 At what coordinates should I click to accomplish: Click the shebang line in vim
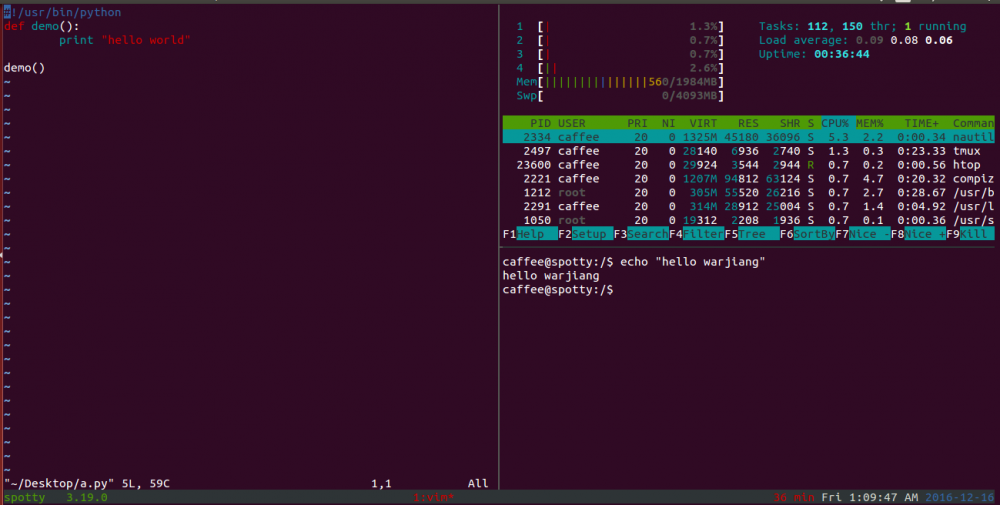[62, 12]
